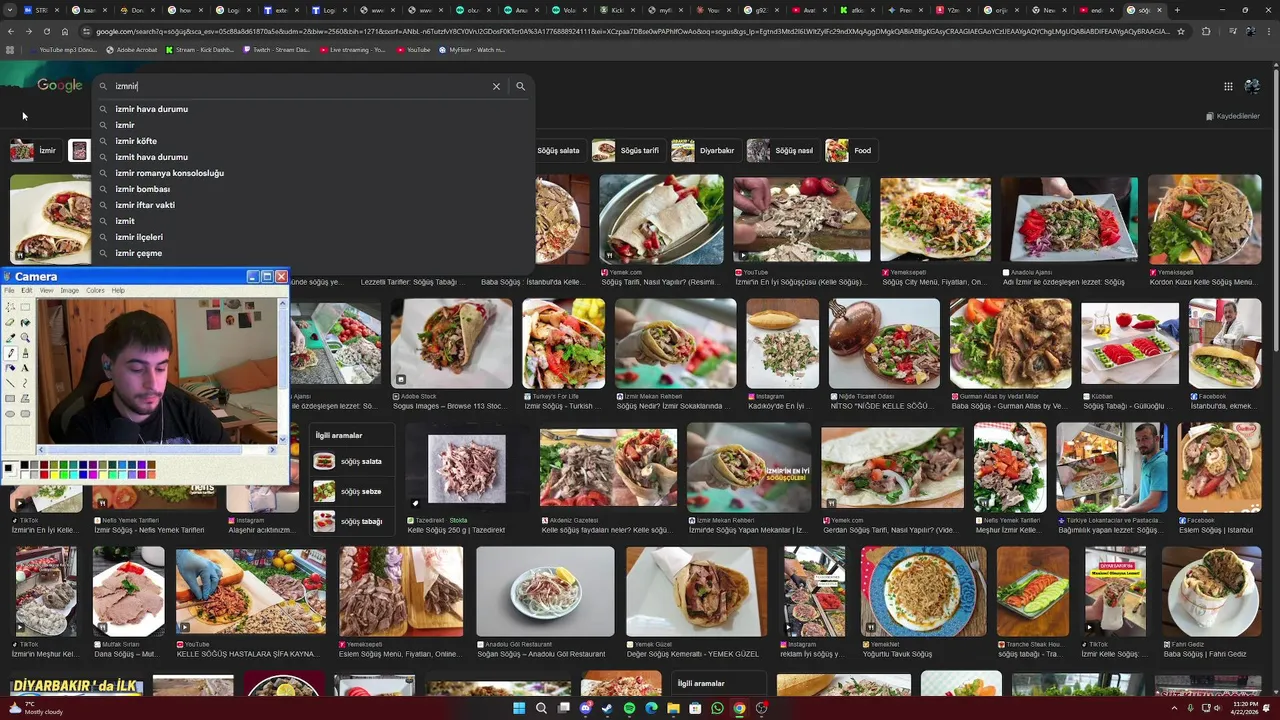The width and height of the screenshot is (1280, 720).
Task: Pick the red swatch in Camera palette
Action: coord(44,475)
